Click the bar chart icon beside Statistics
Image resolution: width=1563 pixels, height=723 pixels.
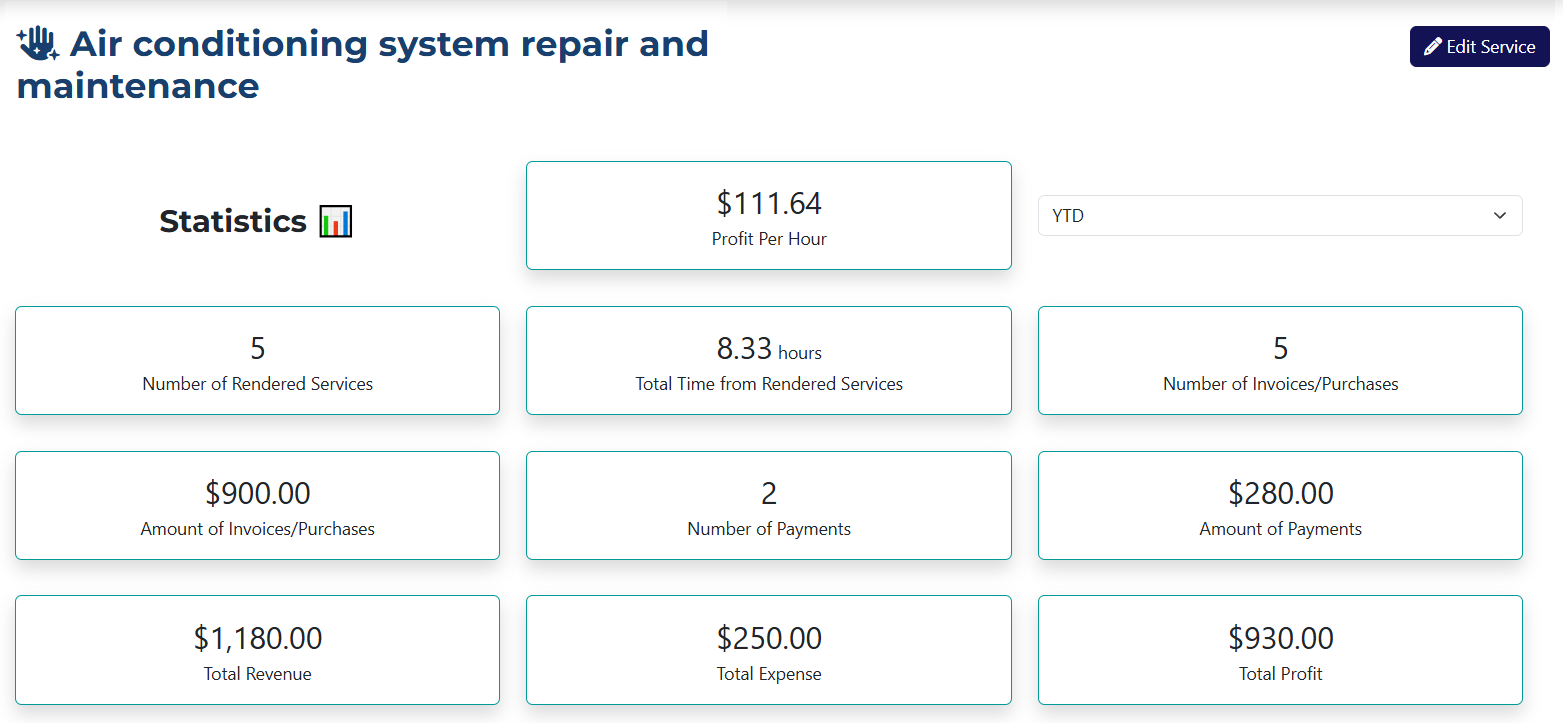335,221
